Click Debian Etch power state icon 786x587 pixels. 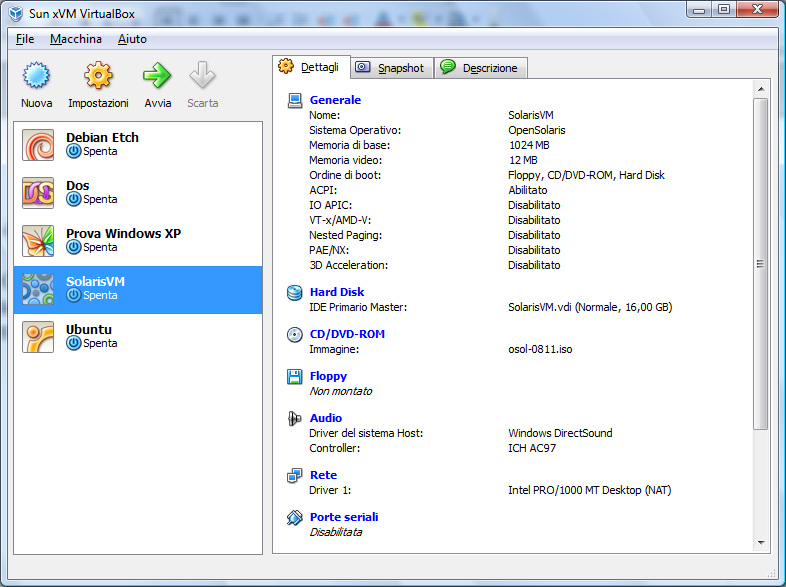pos(74,151)
